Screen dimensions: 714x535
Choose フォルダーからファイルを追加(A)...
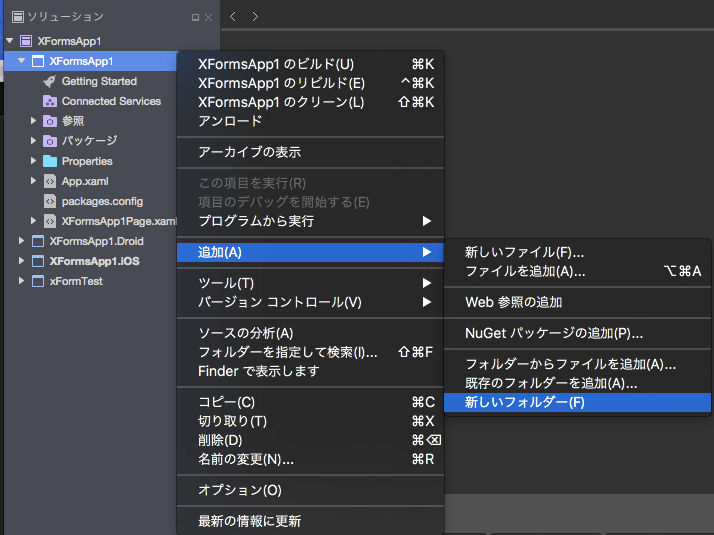[577, 364]
